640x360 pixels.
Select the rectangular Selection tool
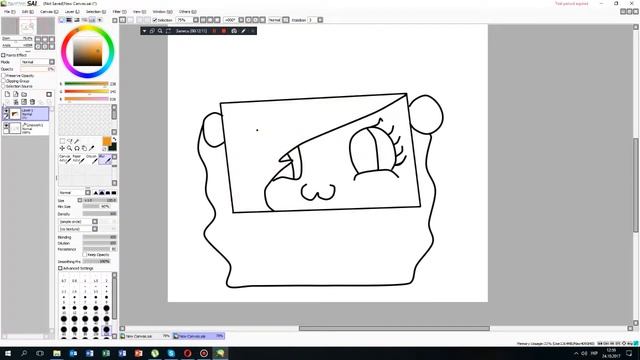[x=62, y=141]
